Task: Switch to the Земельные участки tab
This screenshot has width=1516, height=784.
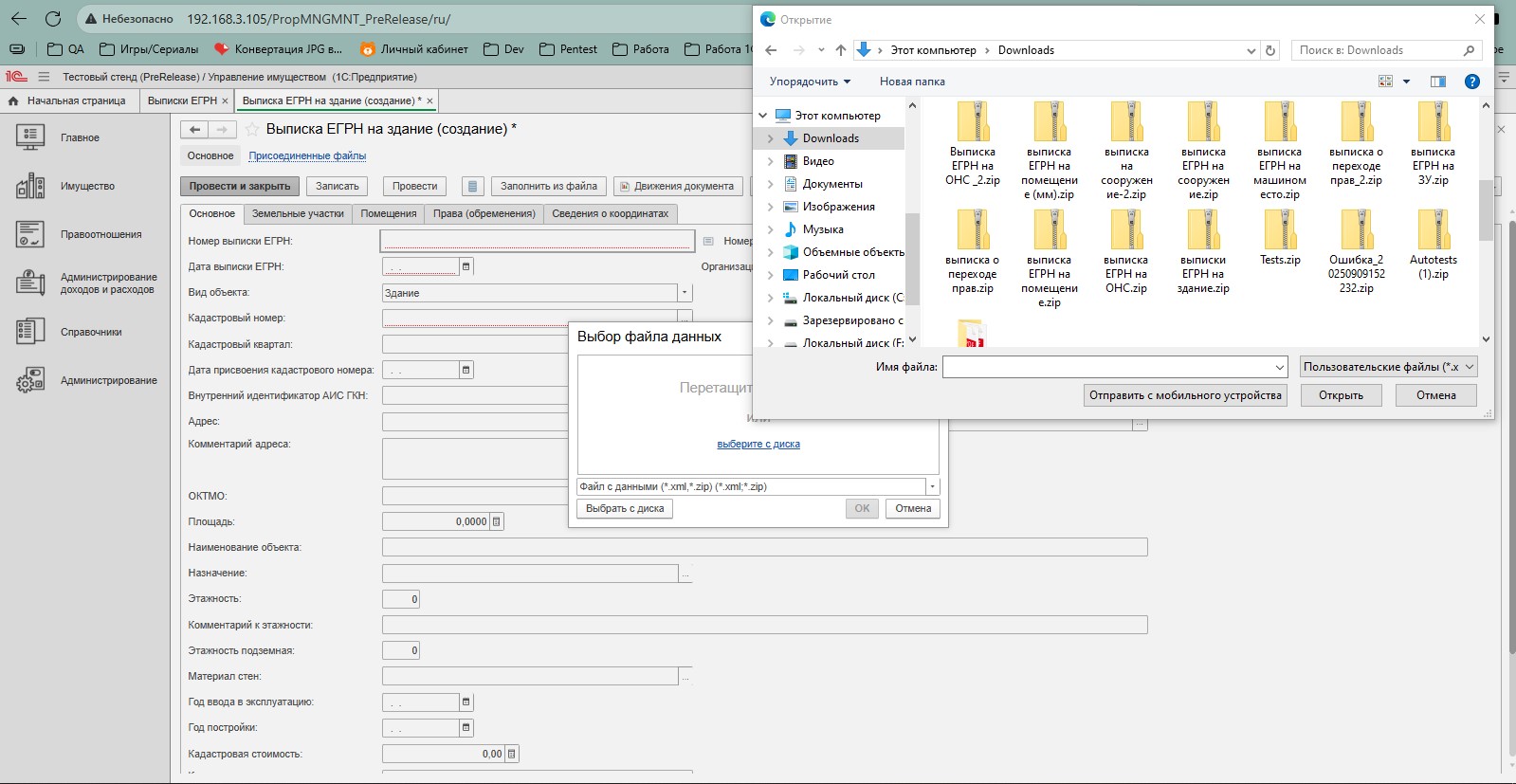Action: click(x=298, y=214)
